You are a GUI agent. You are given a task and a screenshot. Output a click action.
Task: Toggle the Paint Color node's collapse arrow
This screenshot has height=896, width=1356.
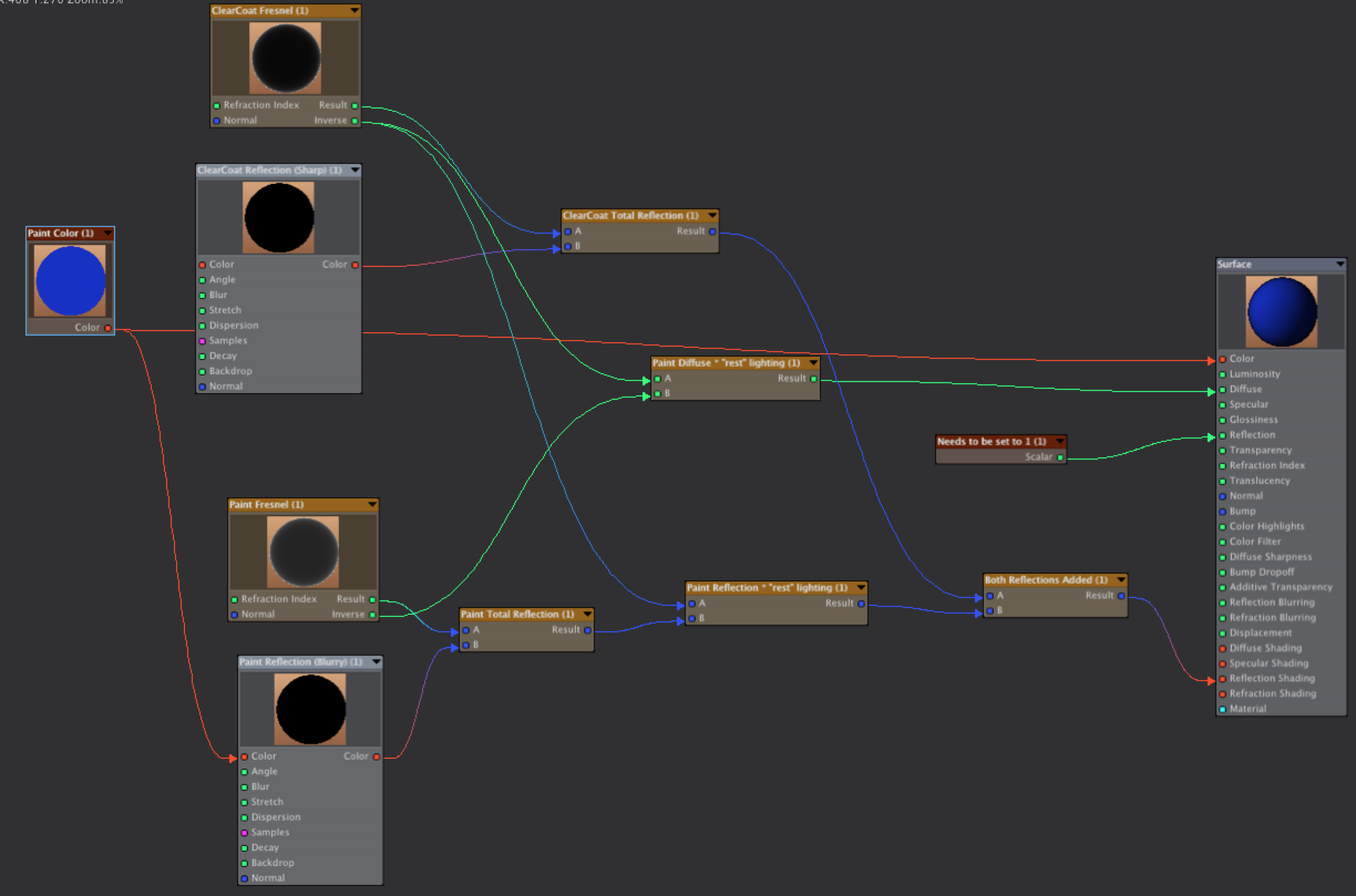(x=107, y=233)
